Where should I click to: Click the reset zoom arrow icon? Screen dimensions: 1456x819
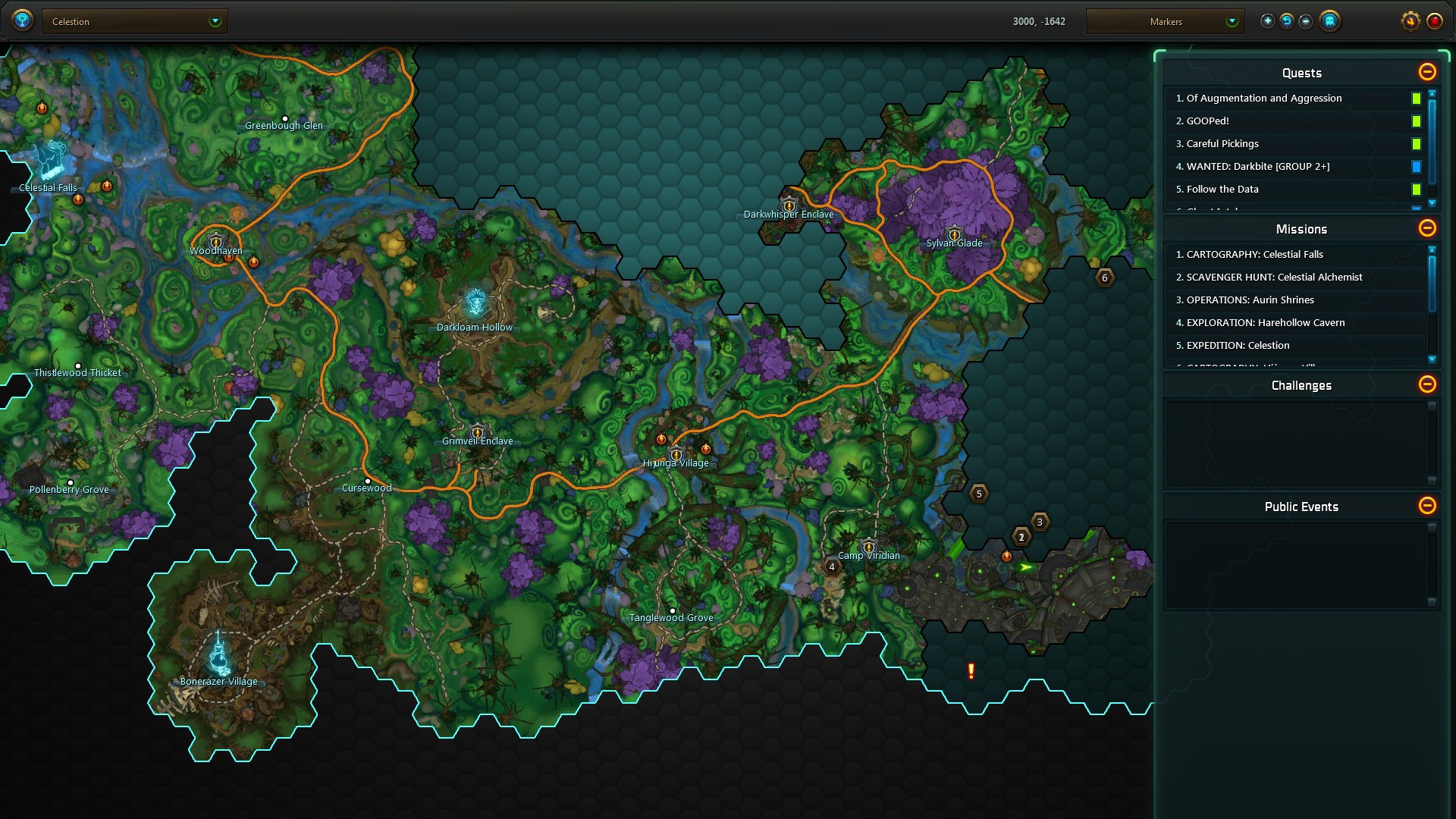pyautogui.click(x=1287, y=21)
